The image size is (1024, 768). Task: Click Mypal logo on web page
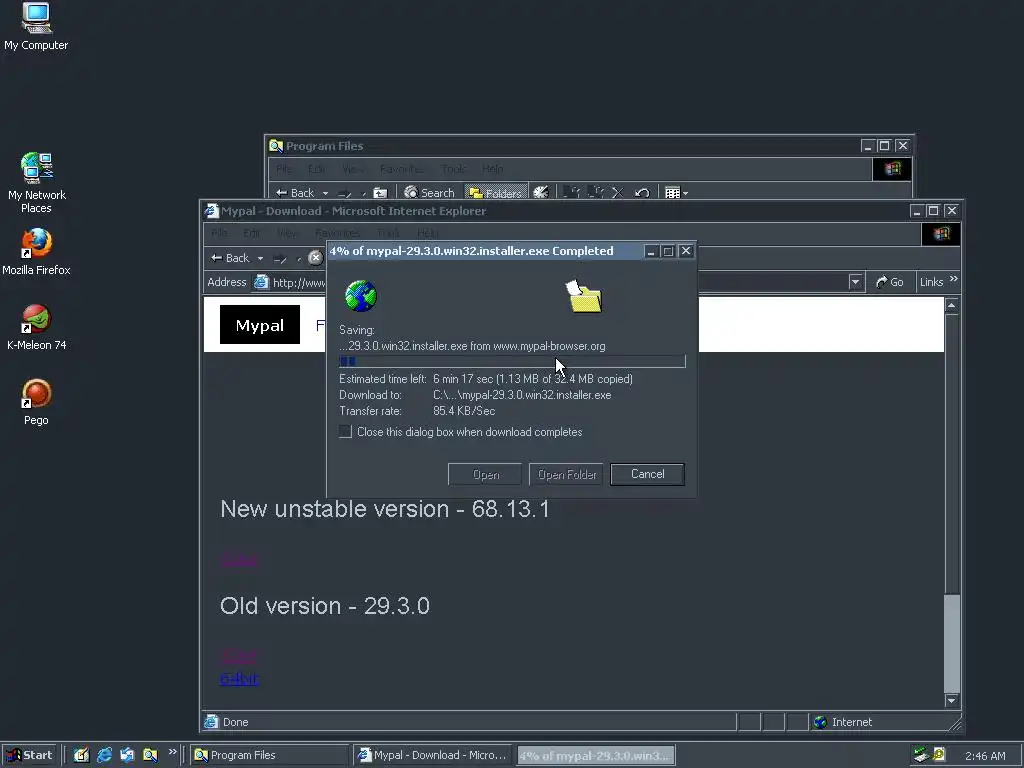tap(260, 325)
